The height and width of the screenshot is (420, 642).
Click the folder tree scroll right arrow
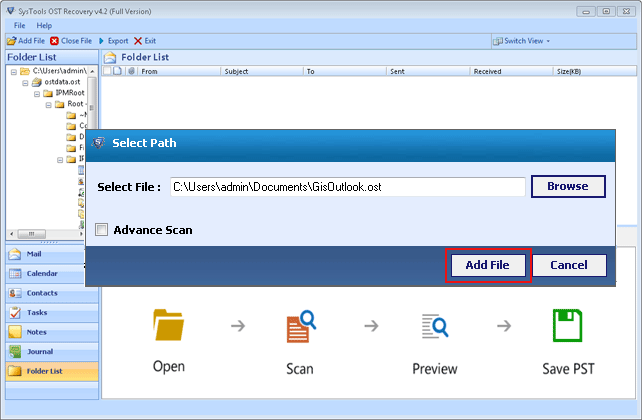81,234
